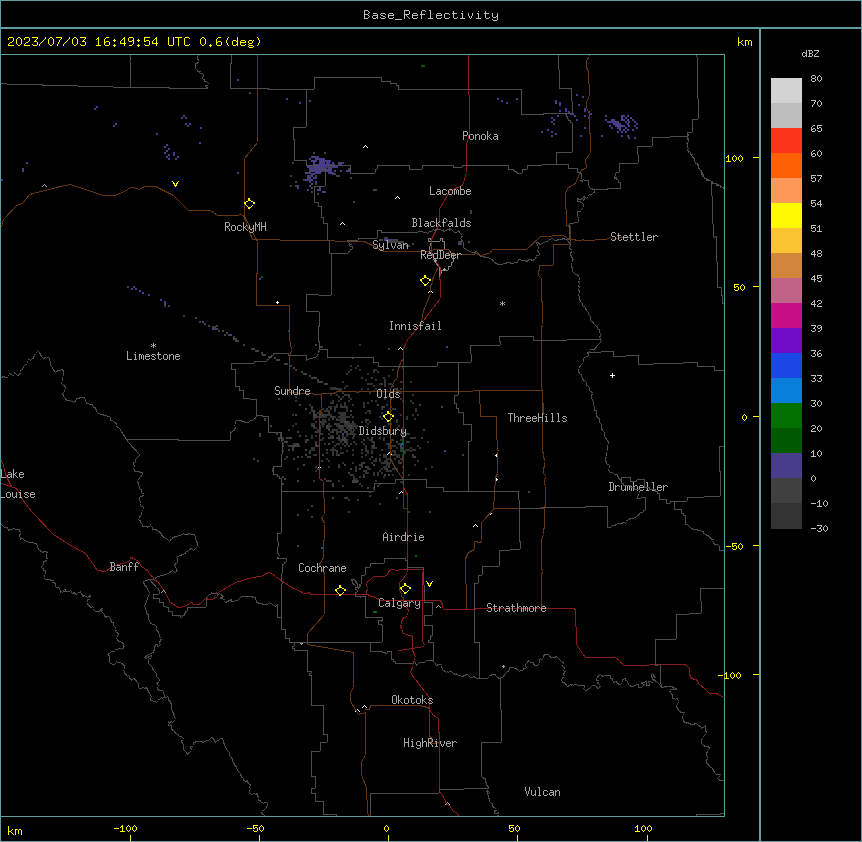
Task: Click the Drumheller label
Action: (638, 487)
